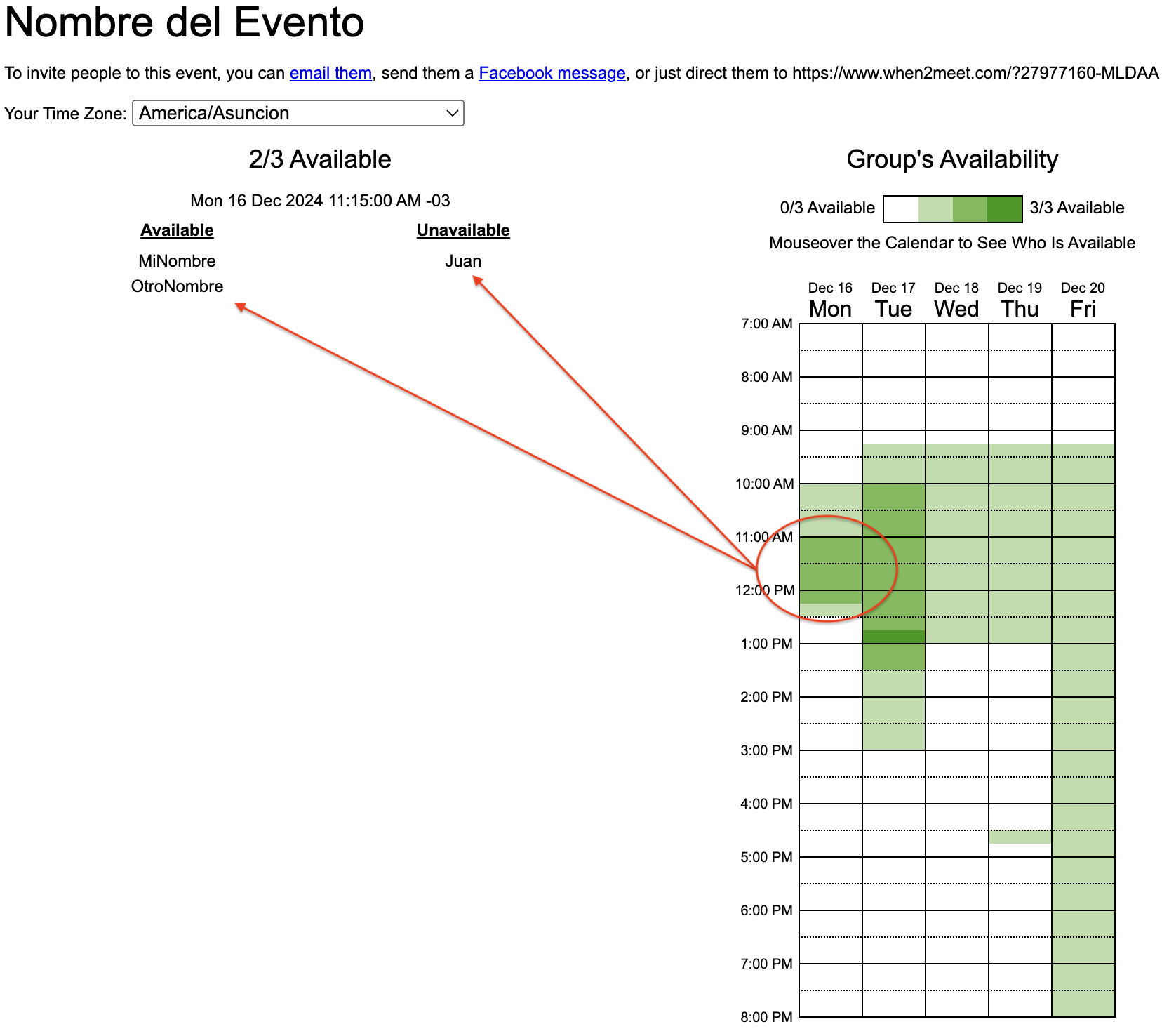Click the darkest green 3/3 legend swatch
The width and height of the screenshot is (1169, 1036).
[1004, 209]
